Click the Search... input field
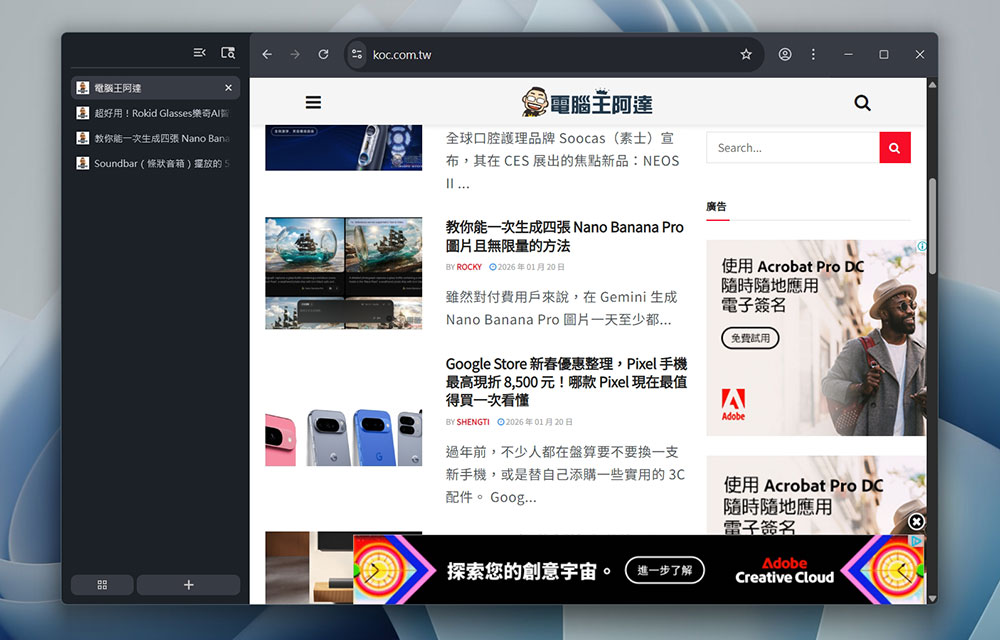The width and height of the screenshot is (1000, 640). [790, 147]
